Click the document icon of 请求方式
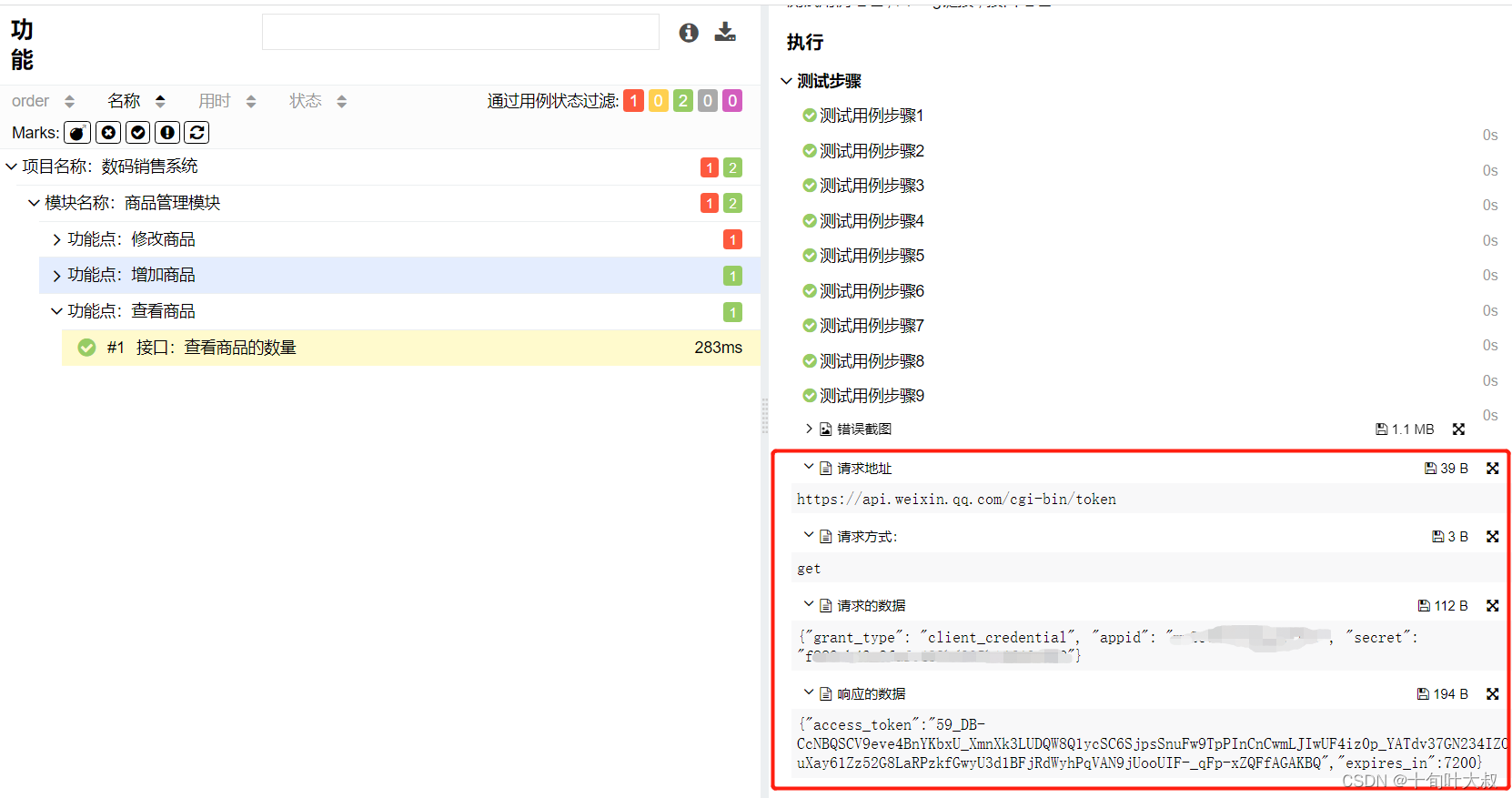This screenshot has width=1512, height=798. [x=826, y=537]
